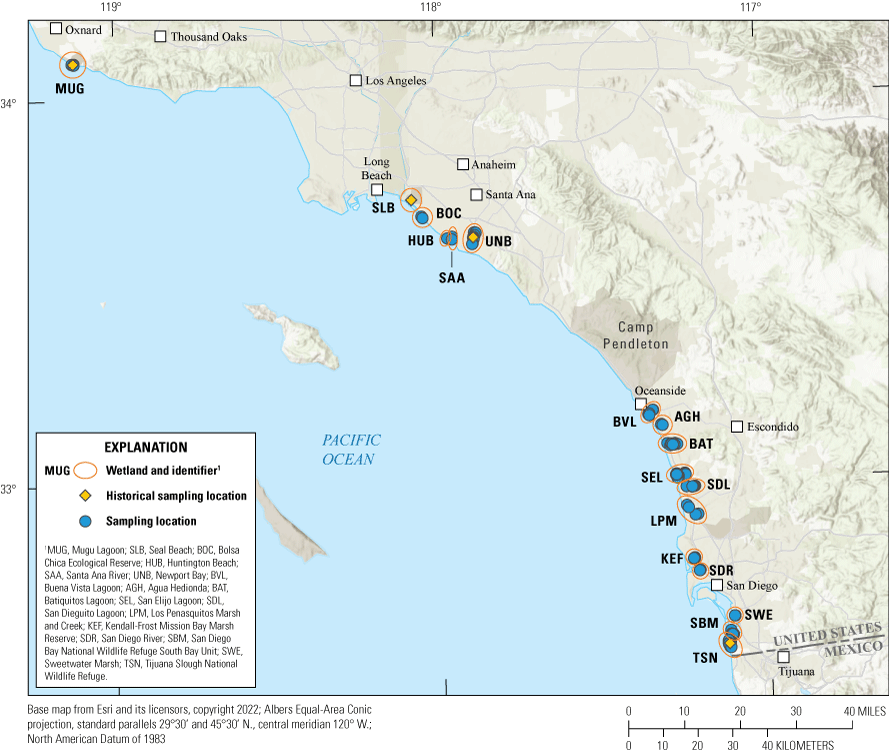Click the KEF Kendall-Frost sampling circle

[693, 558]
